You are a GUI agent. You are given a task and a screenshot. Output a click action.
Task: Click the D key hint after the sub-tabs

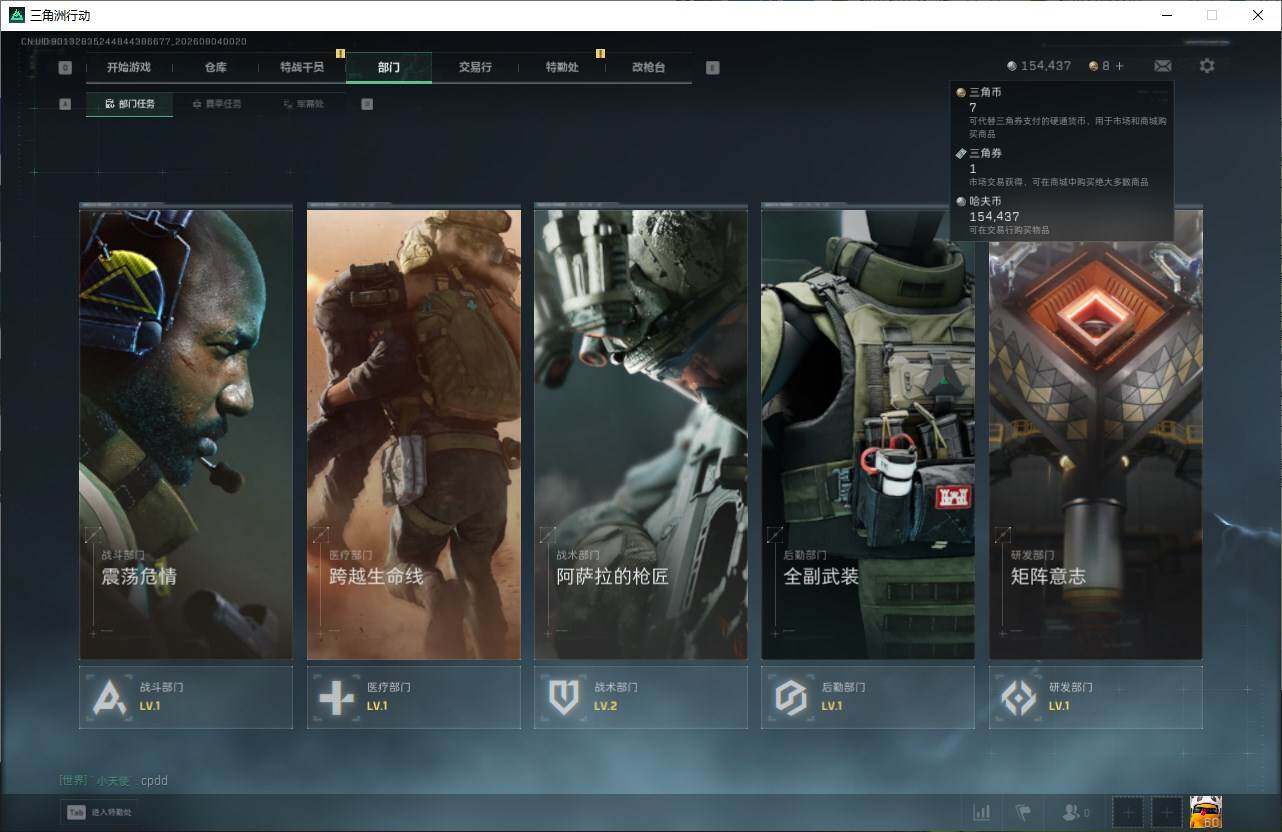point(367,104)
